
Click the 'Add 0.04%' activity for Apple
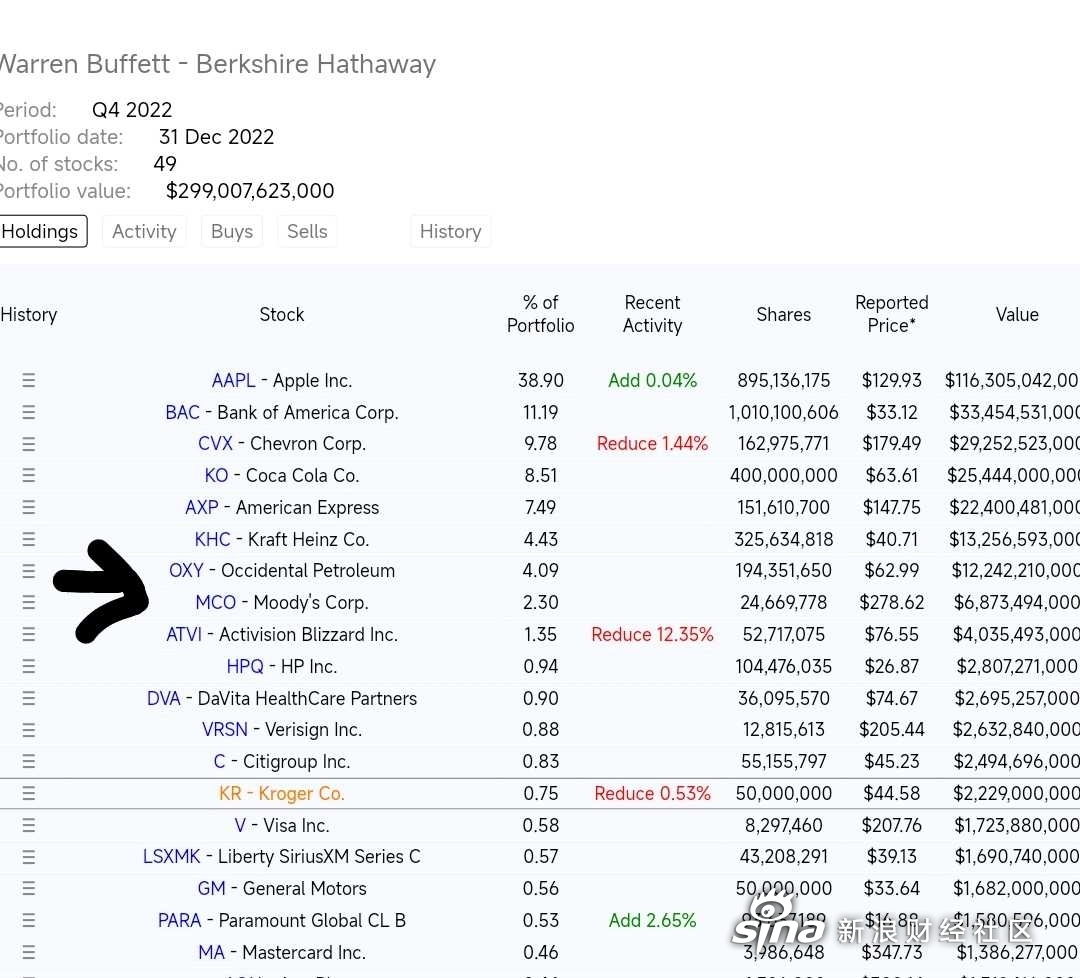[x=652, y=380]
